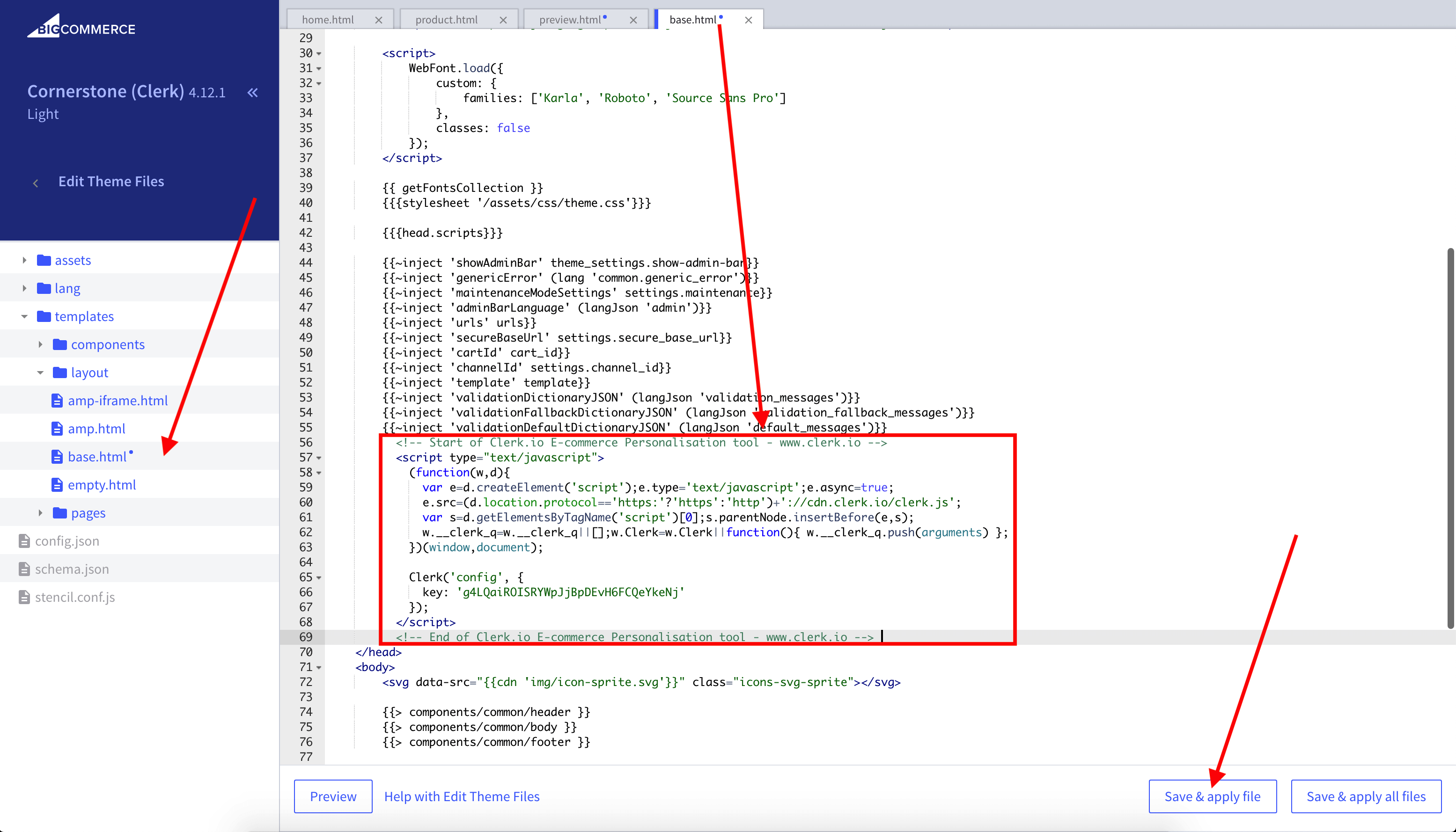This screenshot has height=832, width=1456.
Task: Collapse the templates folder
Action: (x=24, y=316)
